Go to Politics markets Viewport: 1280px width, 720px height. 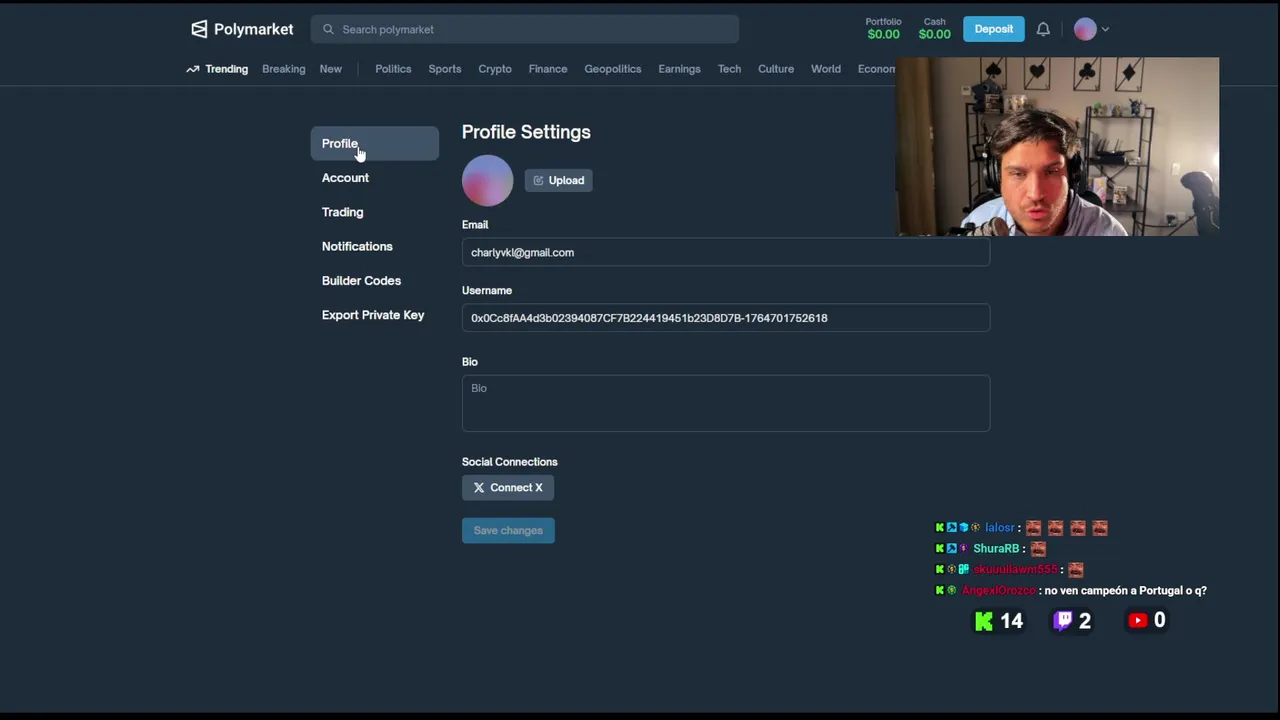pyautogui.click(x=393, y=69)
